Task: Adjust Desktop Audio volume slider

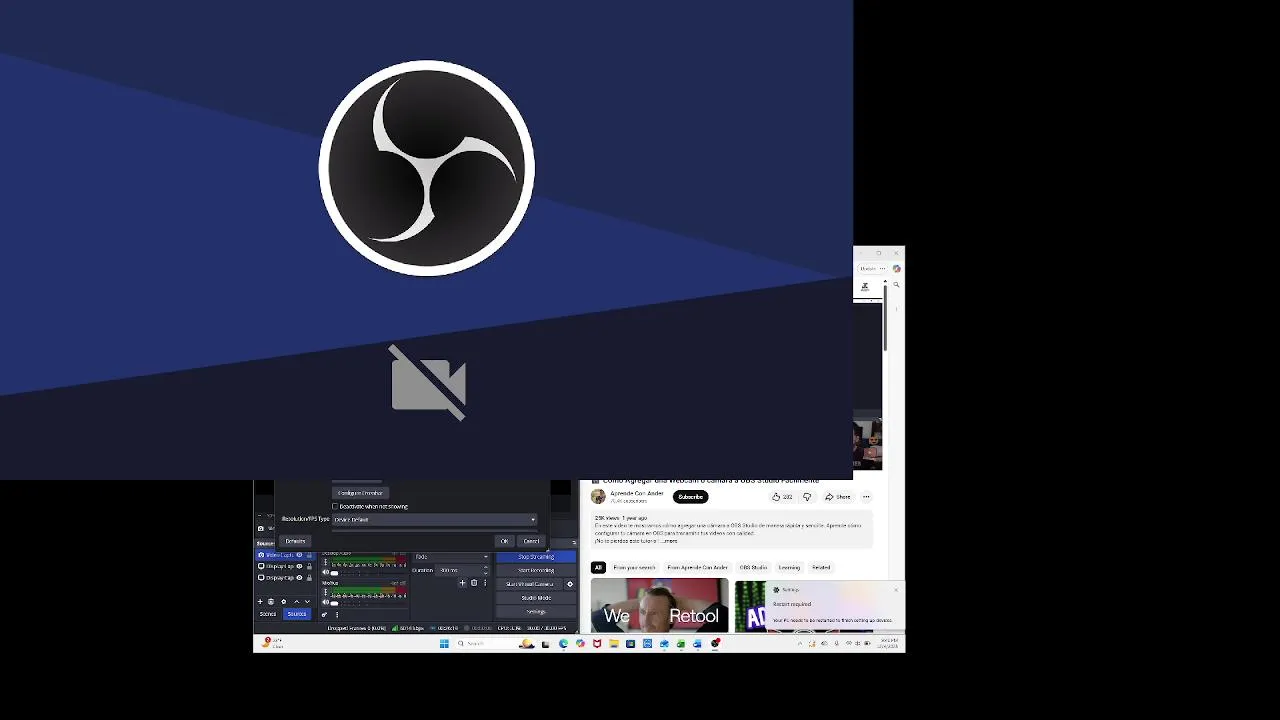Action: (368, 573)
